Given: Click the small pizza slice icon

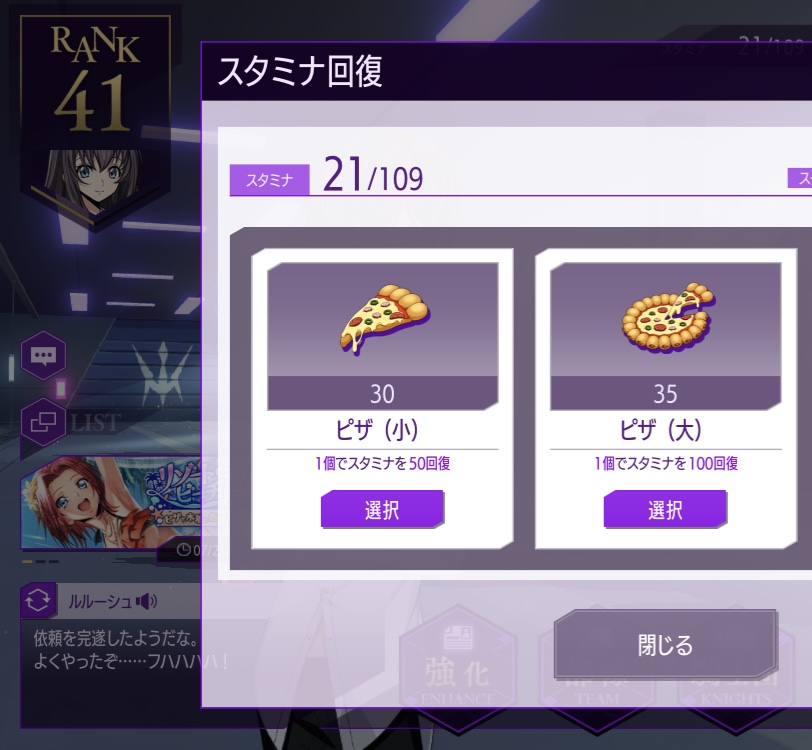Looking at the screenshot, I should coord(384,319).
